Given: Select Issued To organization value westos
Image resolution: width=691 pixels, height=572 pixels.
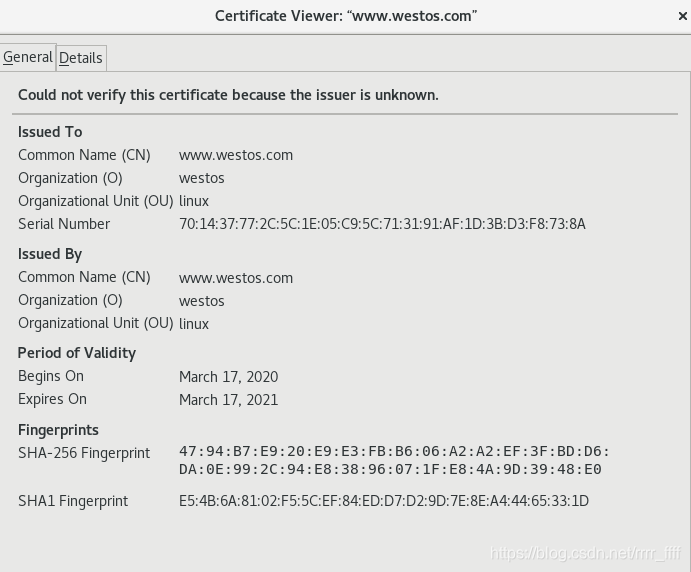Looking at the screenshot, I should pos(202,178).
